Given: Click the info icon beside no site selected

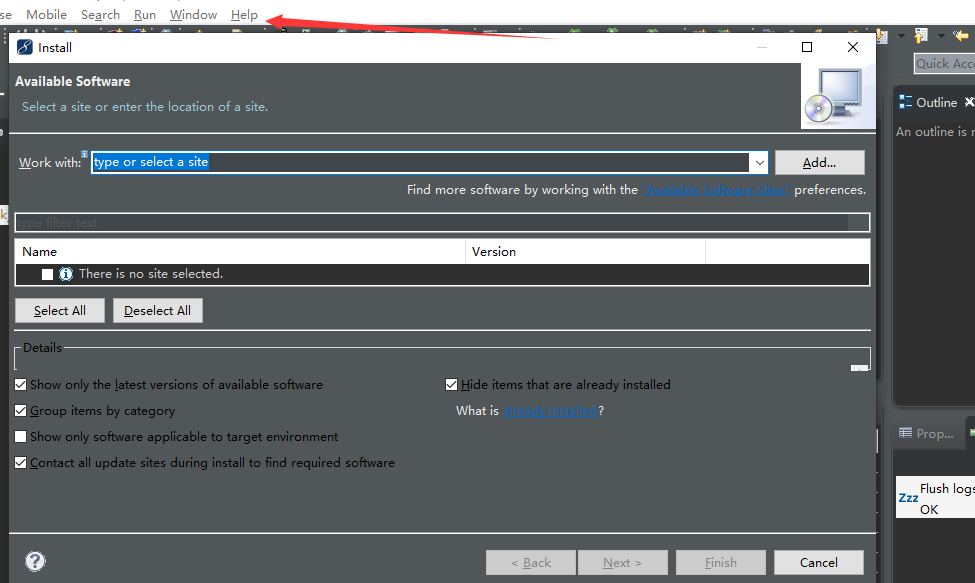Looking at the screenshot, I should point(66,274).
